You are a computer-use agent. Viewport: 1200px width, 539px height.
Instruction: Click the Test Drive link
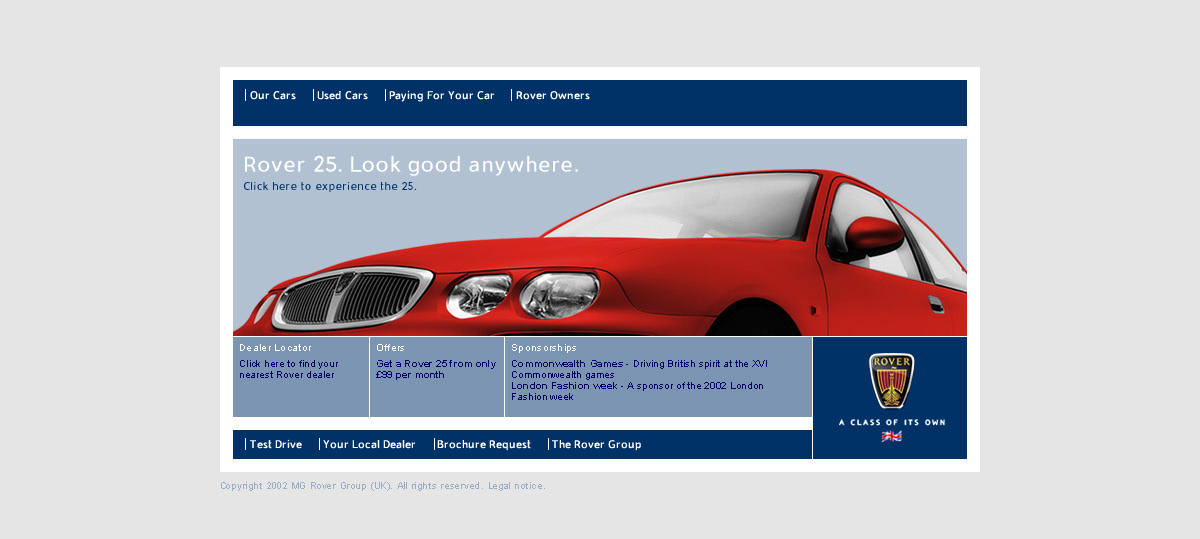(x=275, y=445)
